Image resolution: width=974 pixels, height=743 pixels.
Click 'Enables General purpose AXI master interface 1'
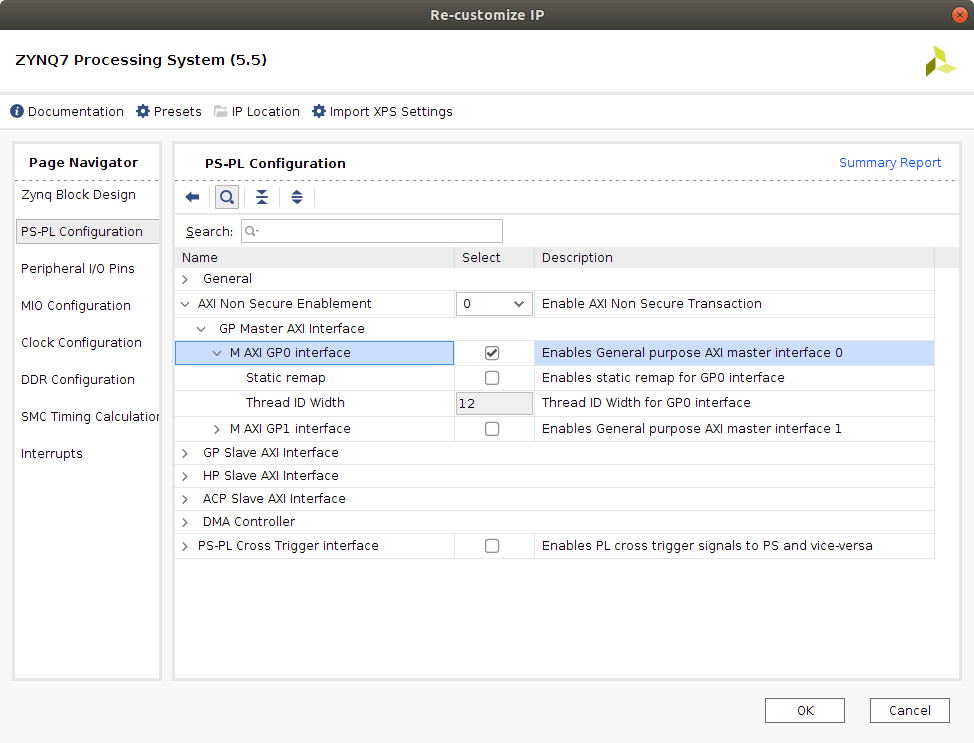click(691, 429)
